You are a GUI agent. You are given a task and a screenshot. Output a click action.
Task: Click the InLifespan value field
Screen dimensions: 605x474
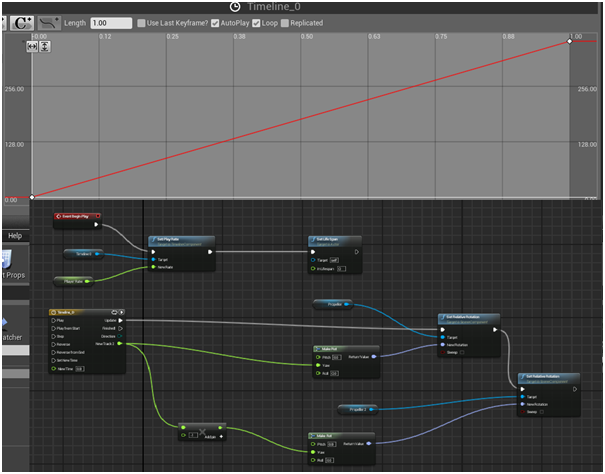(x=341, y=269)
